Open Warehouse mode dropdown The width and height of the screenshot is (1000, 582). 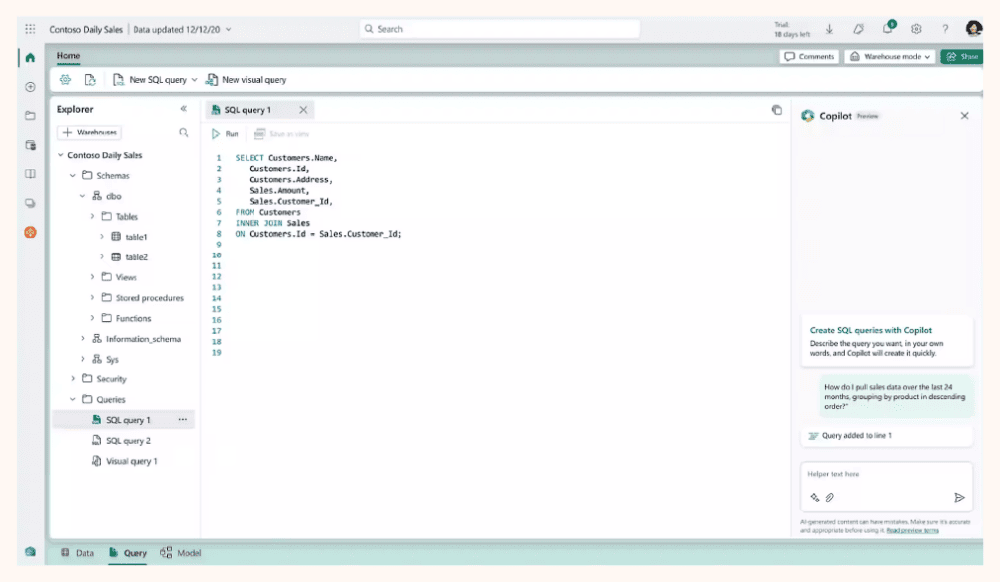click(x=891, y=57)
